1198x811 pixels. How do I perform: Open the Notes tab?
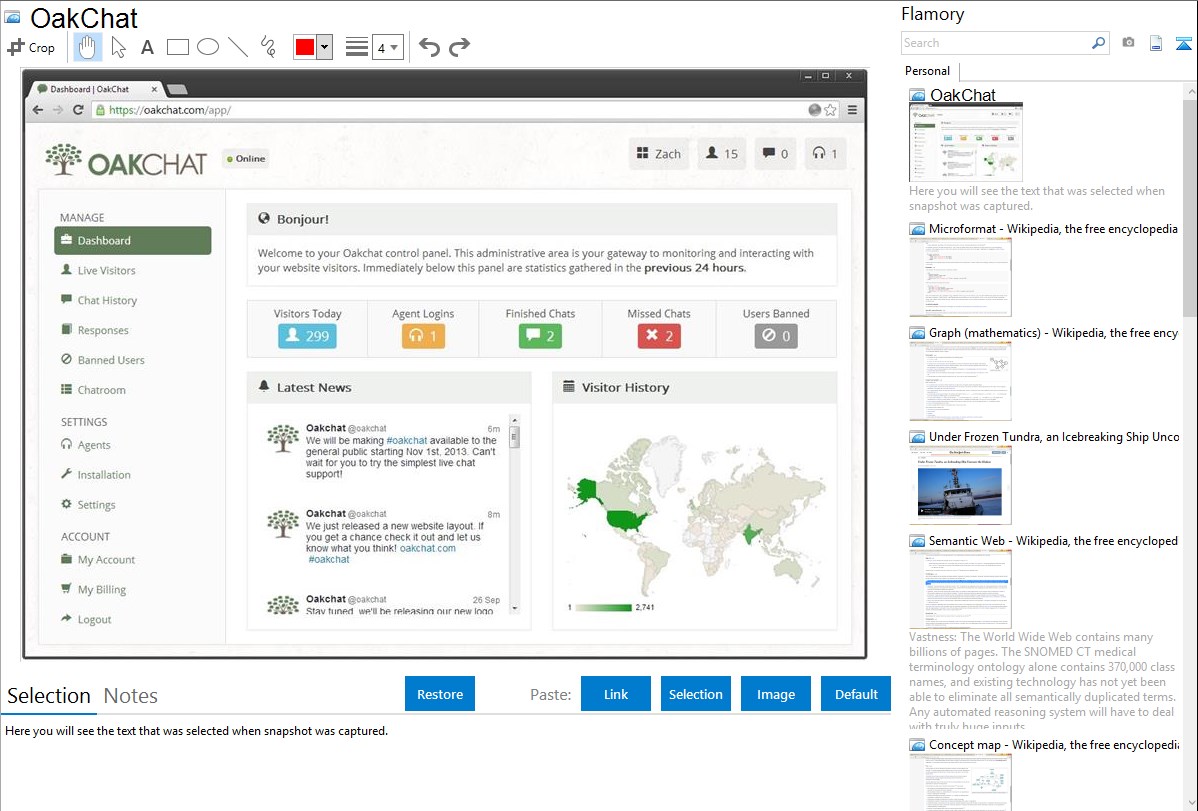point(131,696)
